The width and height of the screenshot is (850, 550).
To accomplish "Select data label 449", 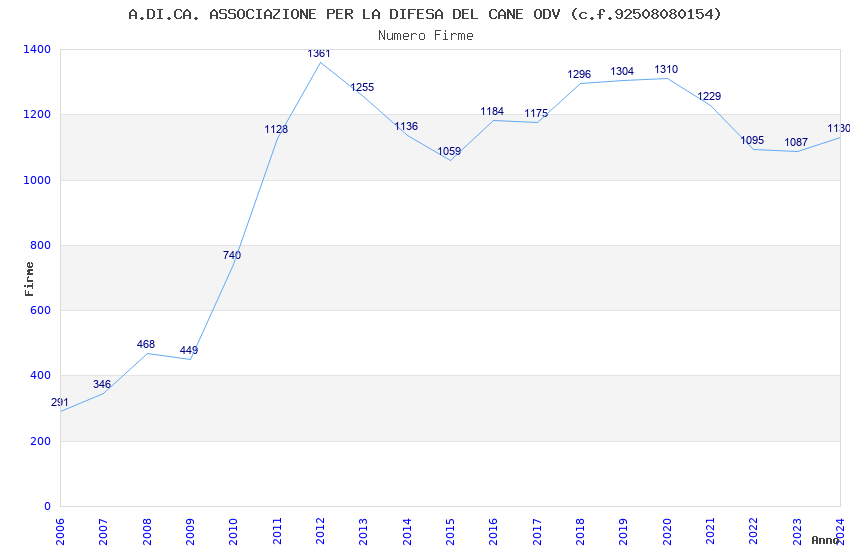I will coord(189,350).
